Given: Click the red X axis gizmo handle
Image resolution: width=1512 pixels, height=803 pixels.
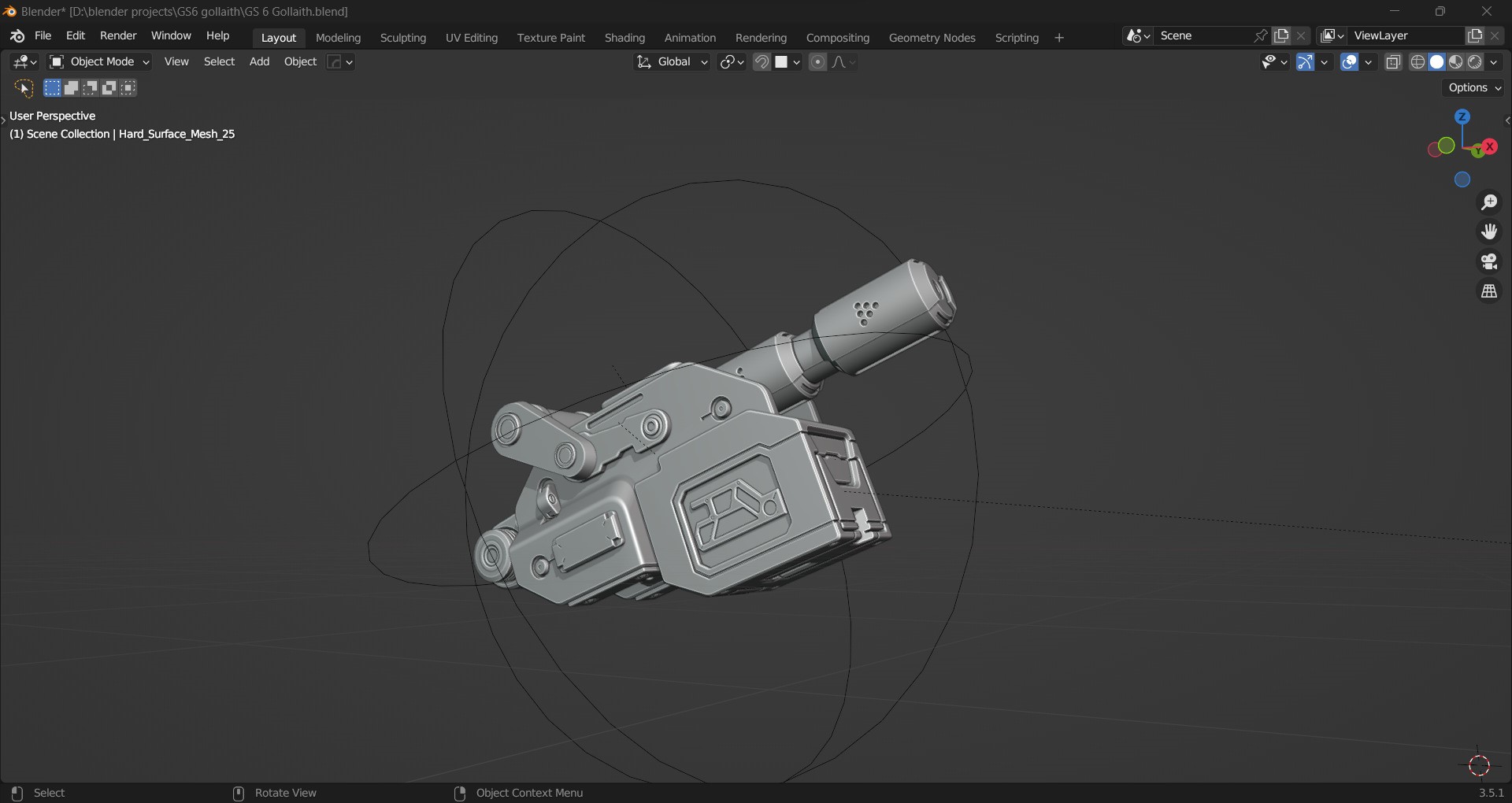Looking at the screenshot, I should (1490, 147).
